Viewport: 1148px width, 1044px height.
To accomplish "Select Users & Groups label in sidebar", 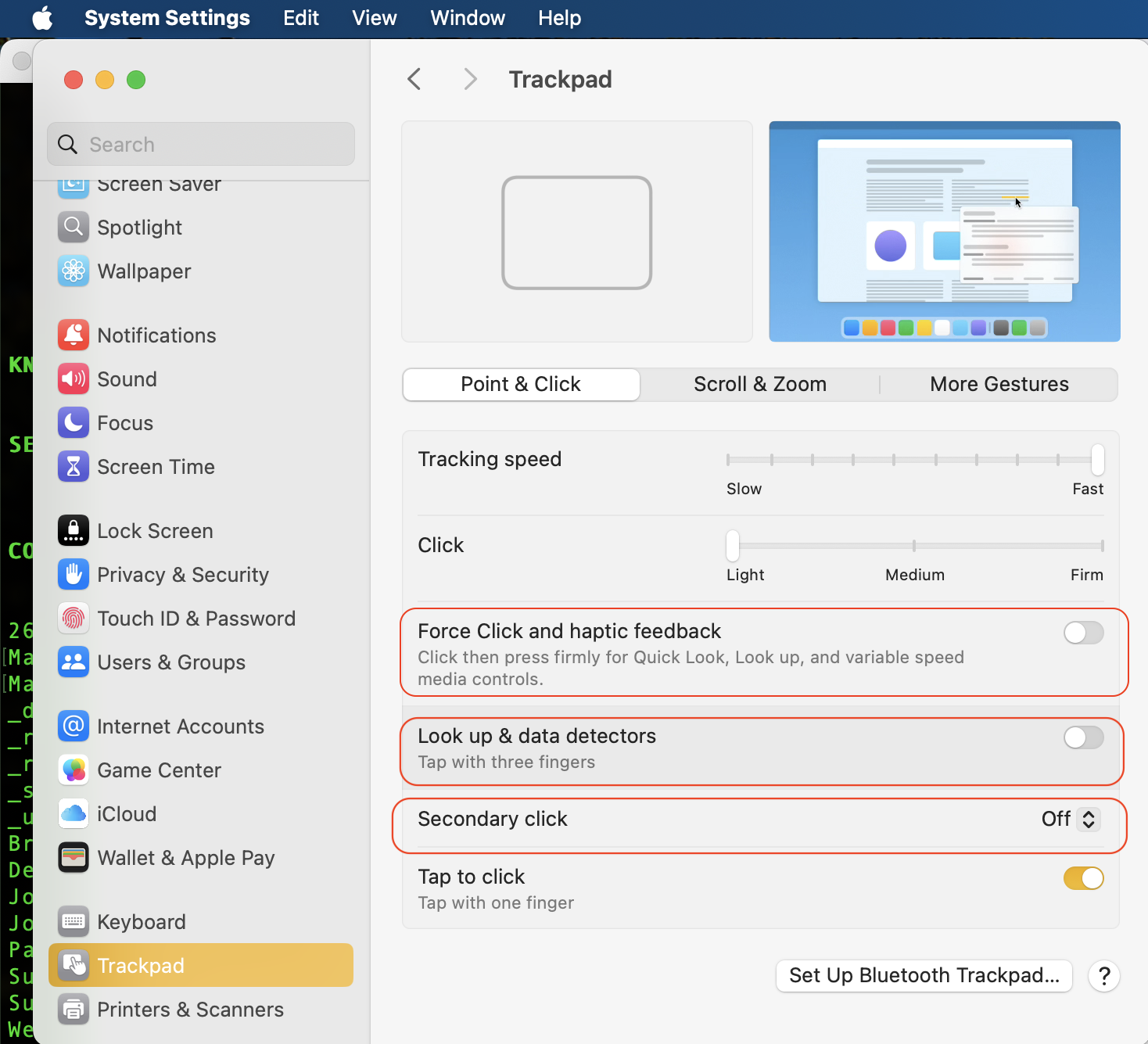I will click(171, 662).
